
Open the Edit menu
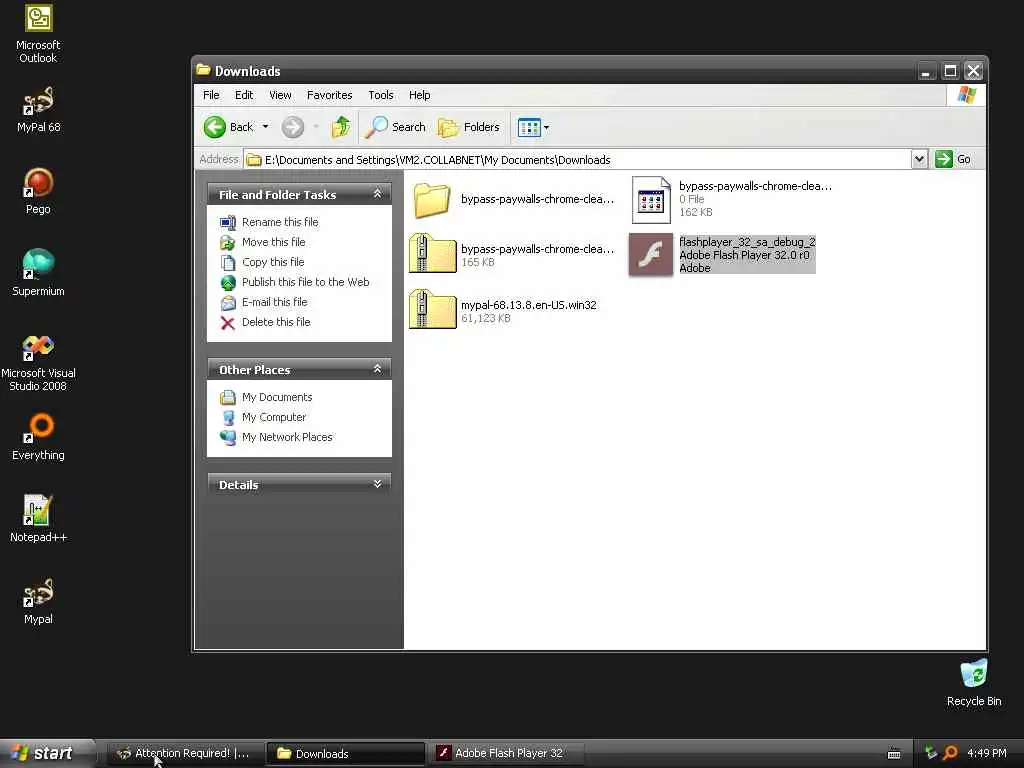pyautogui.click(x=244, y=95)
